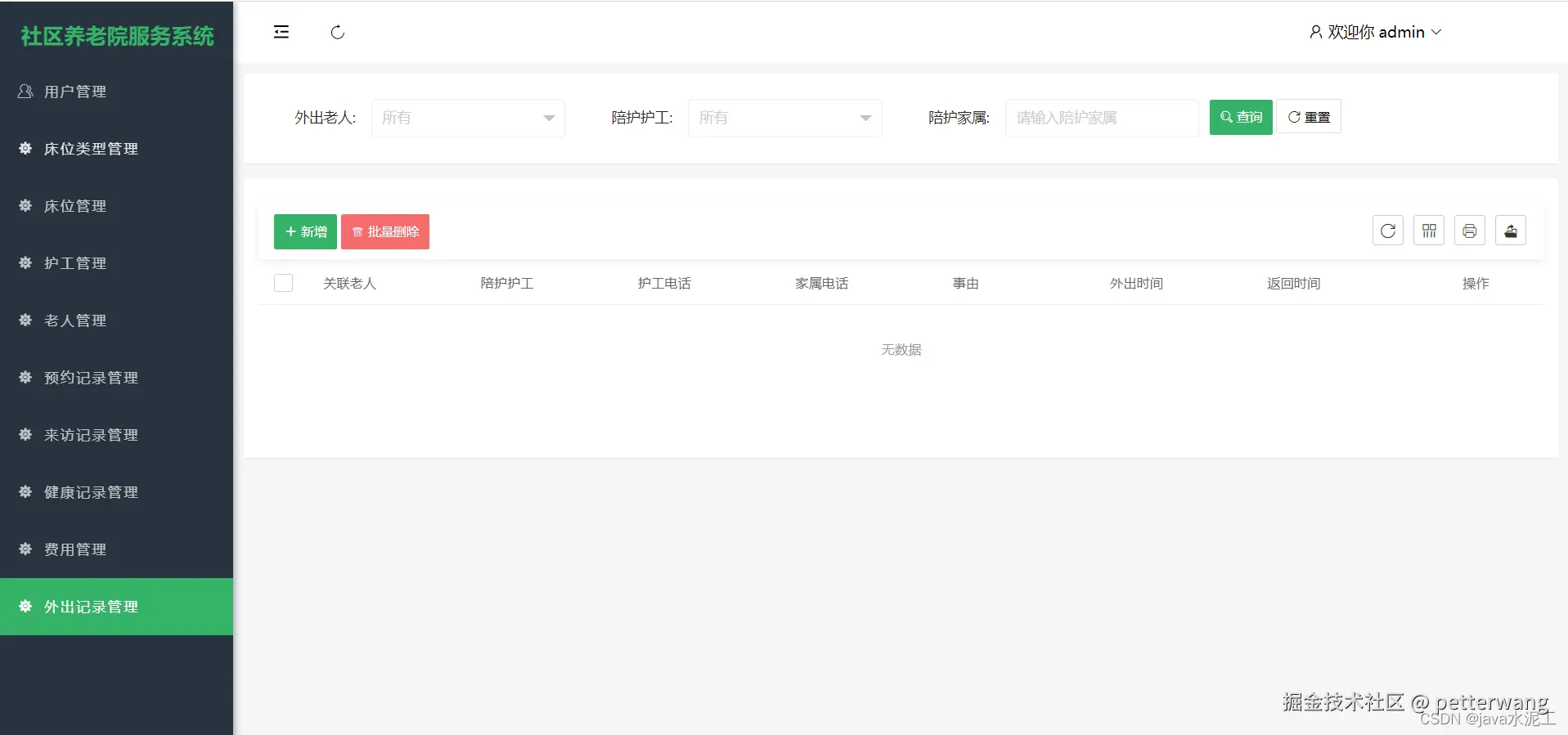Expand the admin user menu chevron
The height and width of the screenshot is (735, 1568).
(x=1436, y=32)
